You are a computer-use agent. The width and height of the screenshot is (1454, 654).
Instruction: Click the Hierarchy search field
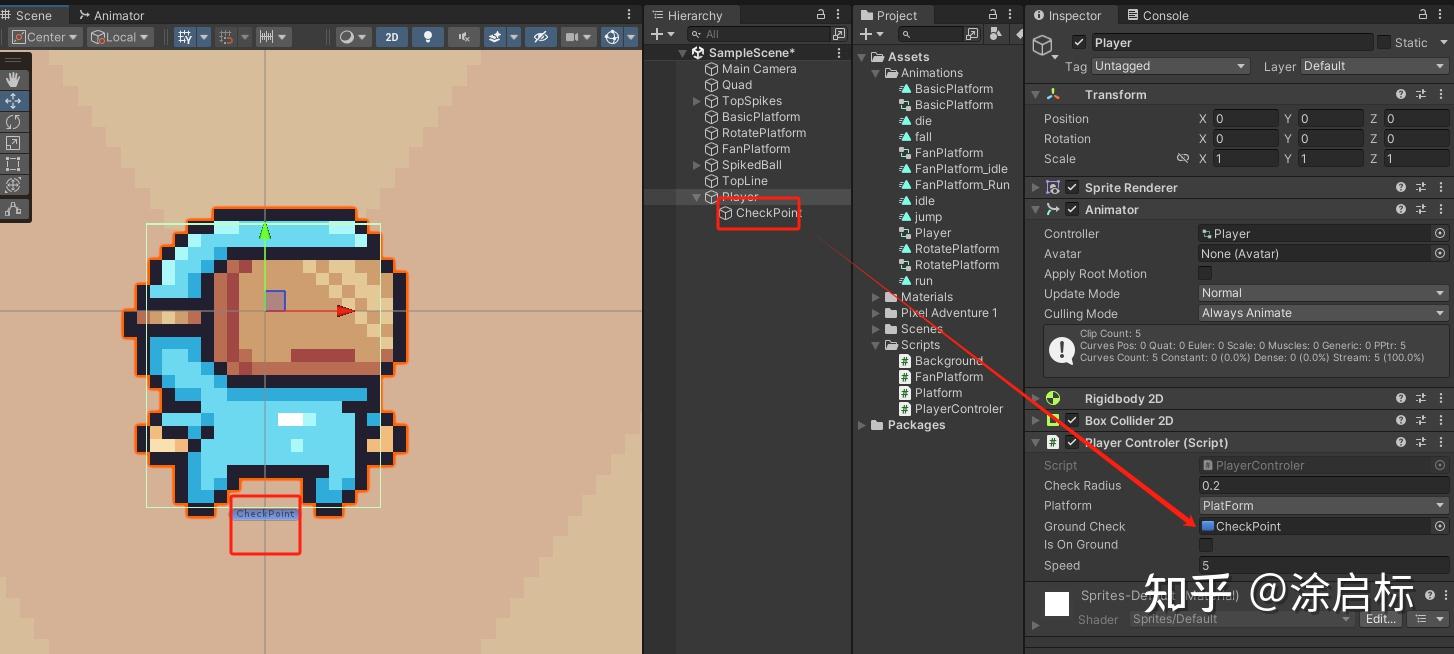759,34
